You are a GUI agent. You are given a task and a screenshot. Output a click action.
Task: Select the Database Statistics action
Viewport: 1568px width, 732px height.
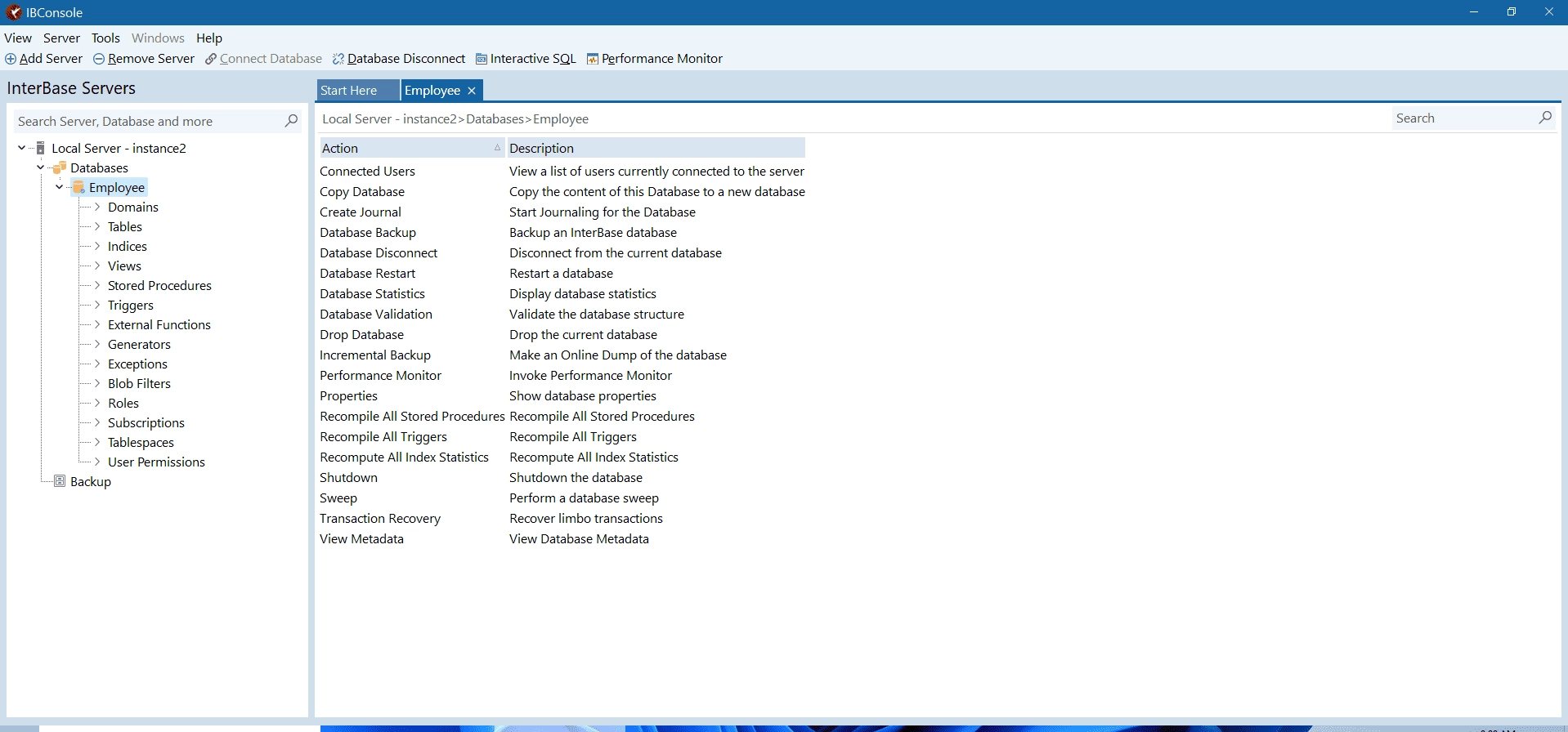pos(372,293)
